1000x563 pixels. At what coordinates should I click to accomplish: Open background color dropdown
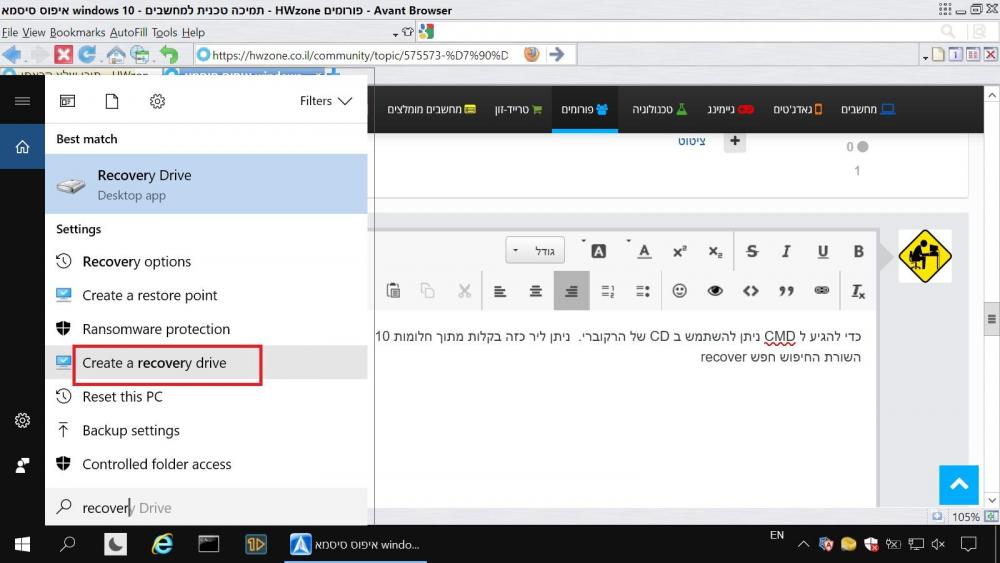(x=598, y=251)
